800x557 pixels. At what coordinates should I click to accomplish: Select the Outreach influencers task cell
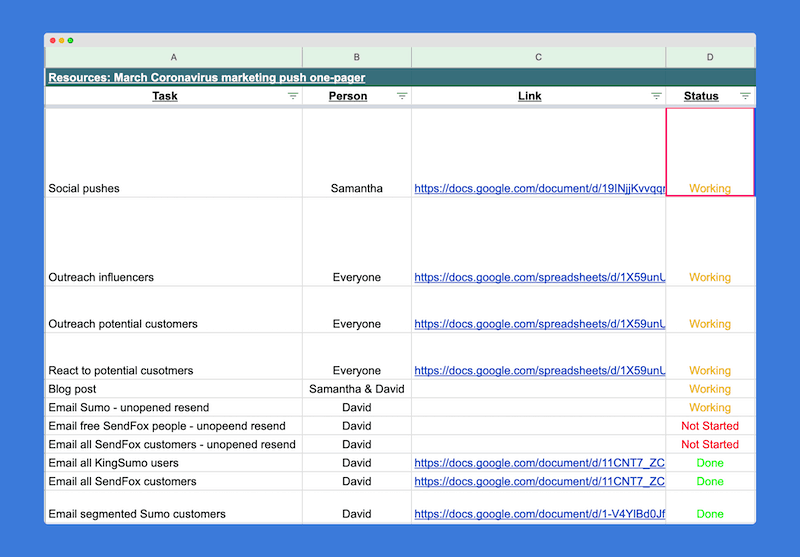click(173, 242)
